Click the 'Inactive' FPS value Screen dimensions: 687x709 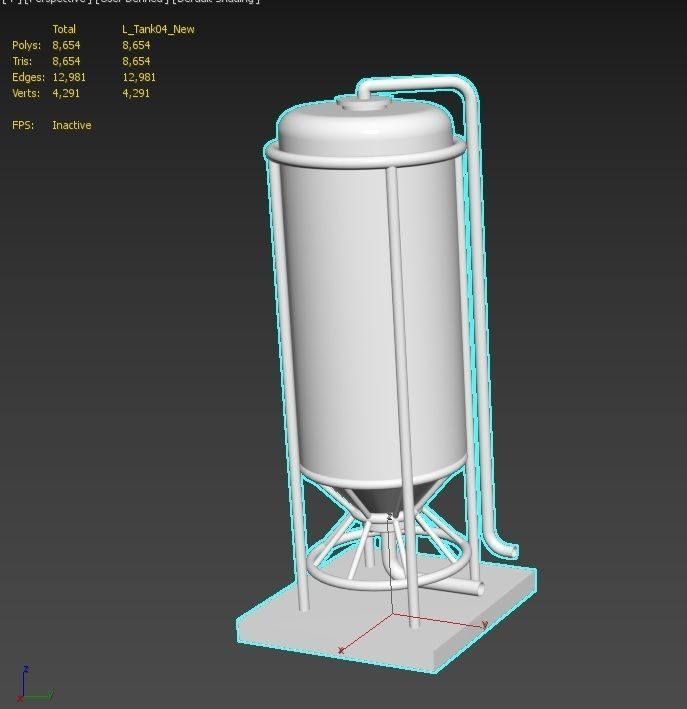[71, 125]
